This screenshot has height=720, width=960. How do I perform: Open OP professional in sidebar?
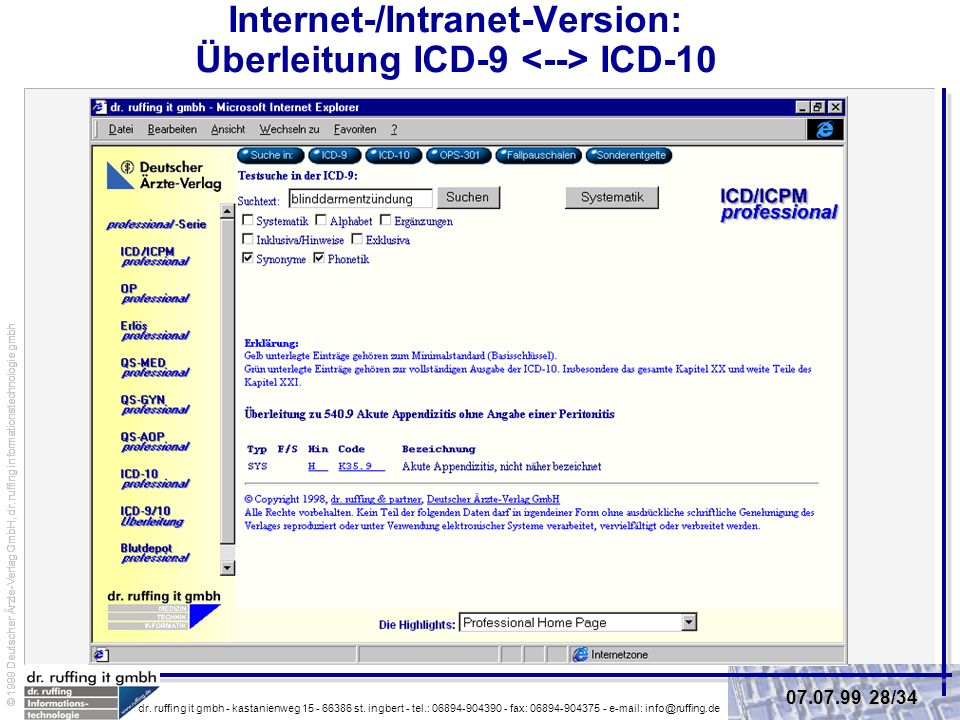click(x=155, y=293)
